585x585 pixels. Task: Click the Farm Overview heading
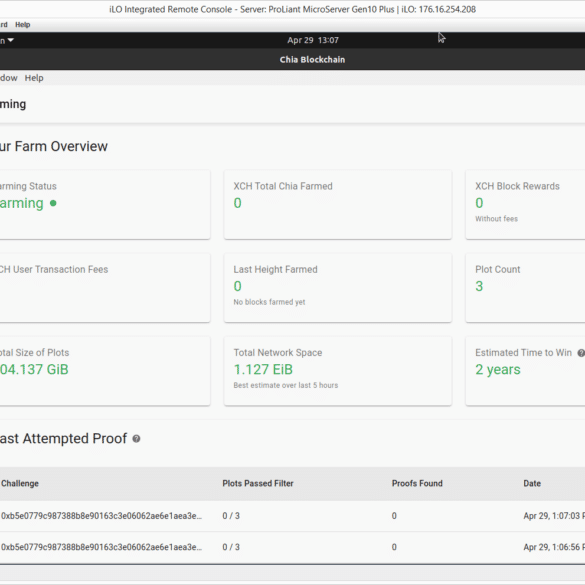[x=54, y=146]
